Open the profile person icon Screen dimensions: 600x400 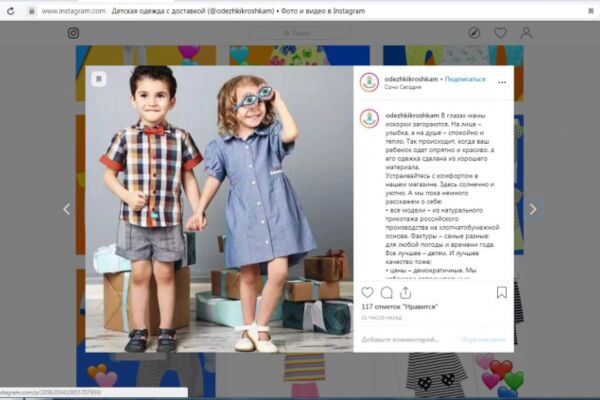point(527,33)
